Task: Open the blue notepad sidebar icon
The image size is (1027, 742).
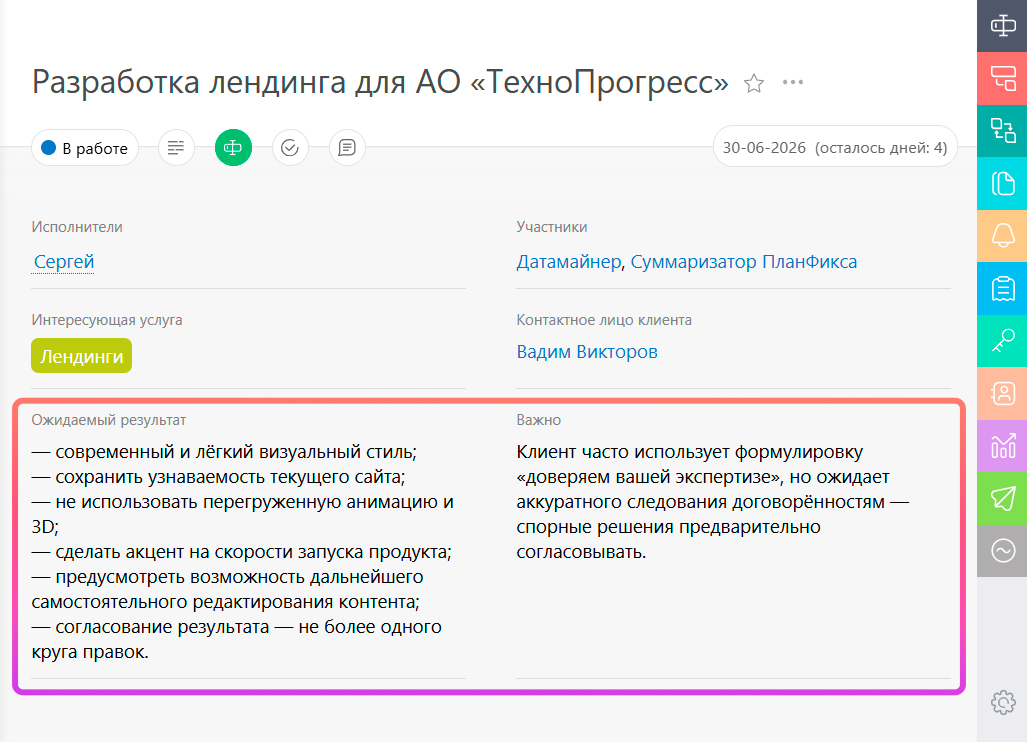Action: click(x=1003, y=288)
